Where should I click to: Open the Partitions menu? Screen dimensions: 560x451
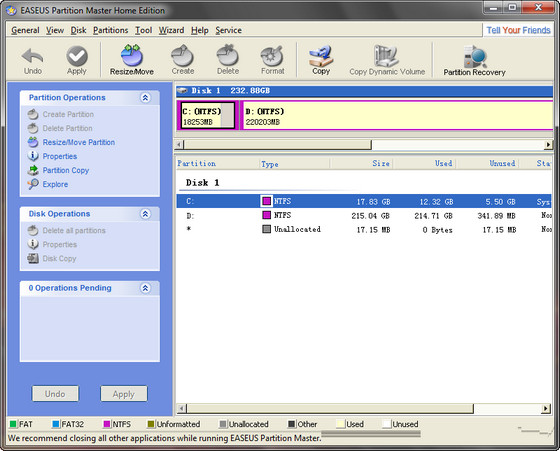tap(110, 30)
